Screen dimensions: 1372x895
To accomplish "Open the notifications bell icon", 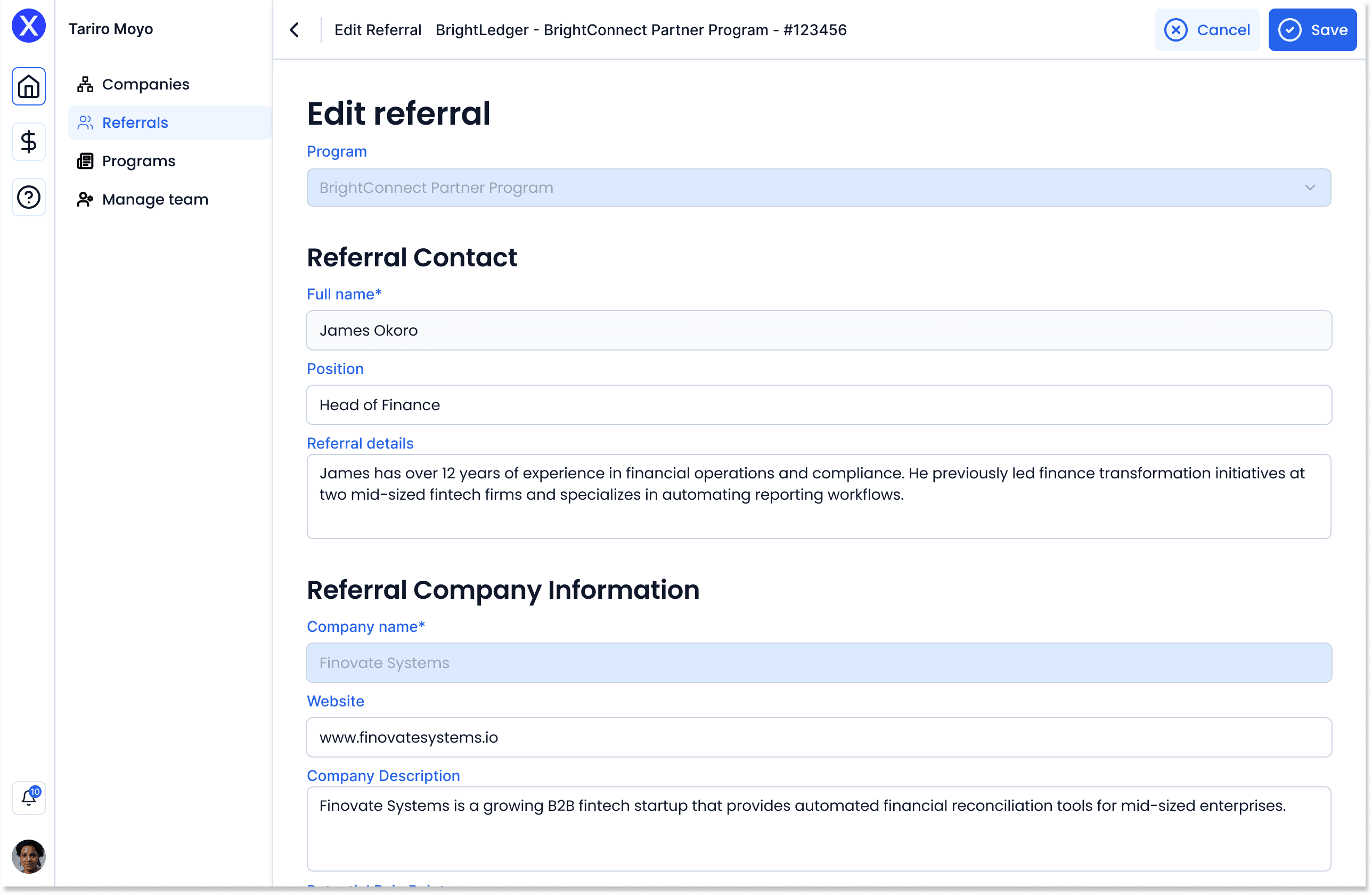I will point(28,798).
